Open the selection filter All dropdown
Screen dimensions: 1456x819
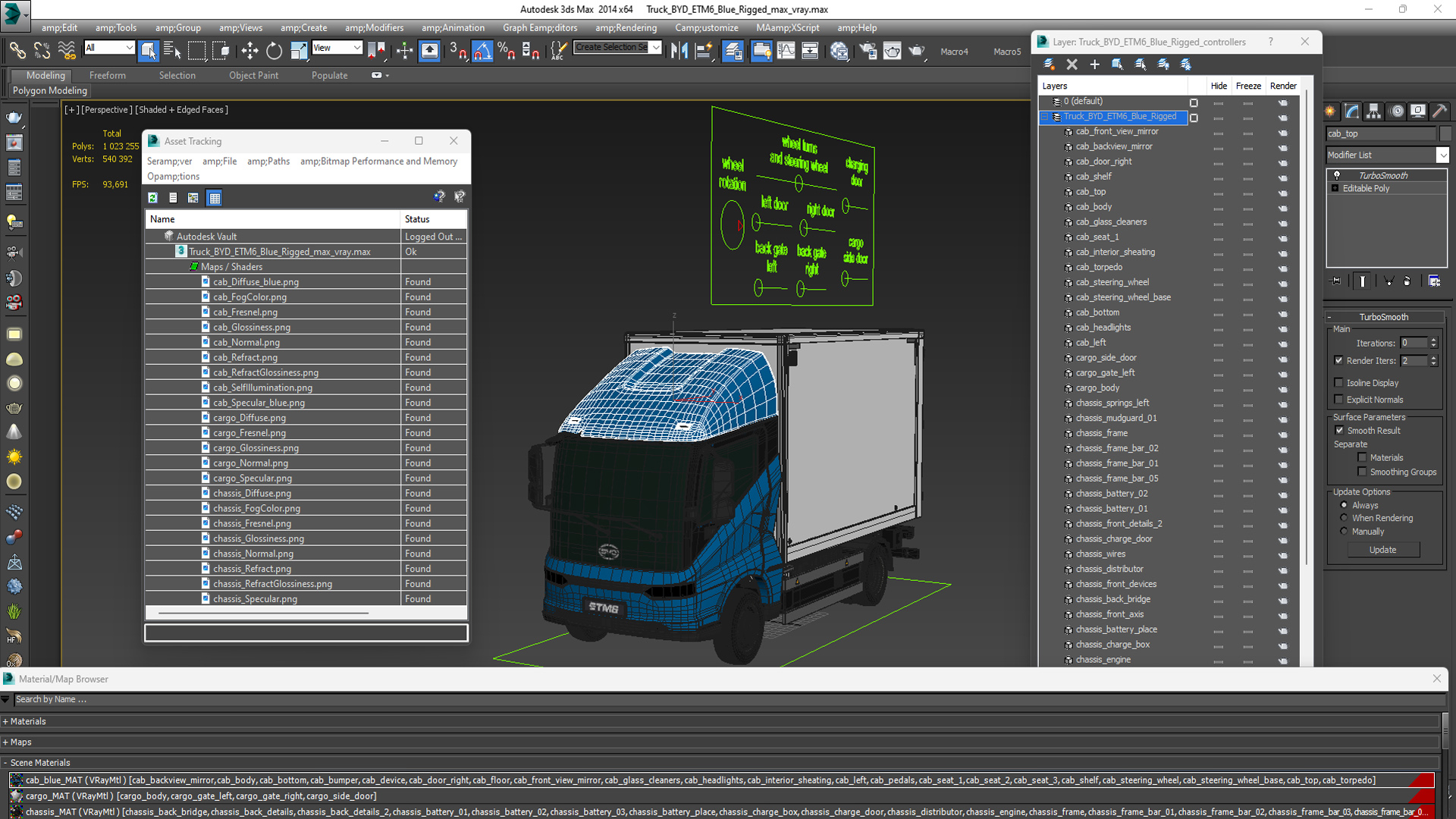tap(129, 48)
